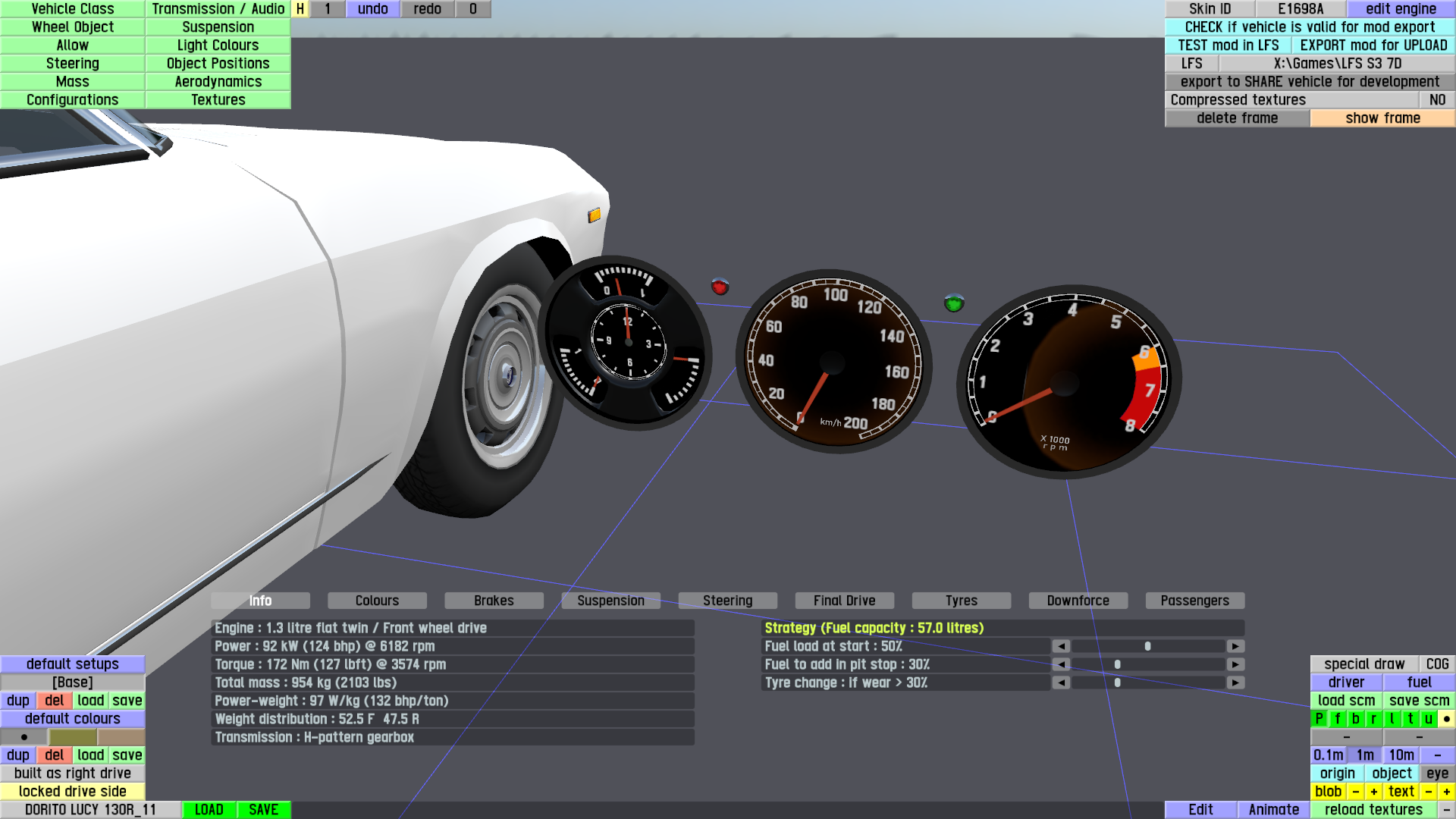Image resolution: width=1456 pixels, height=819 pixels.
Task: Click 'EXPORT mod for UPLOAD' button
Action: 1373,45
